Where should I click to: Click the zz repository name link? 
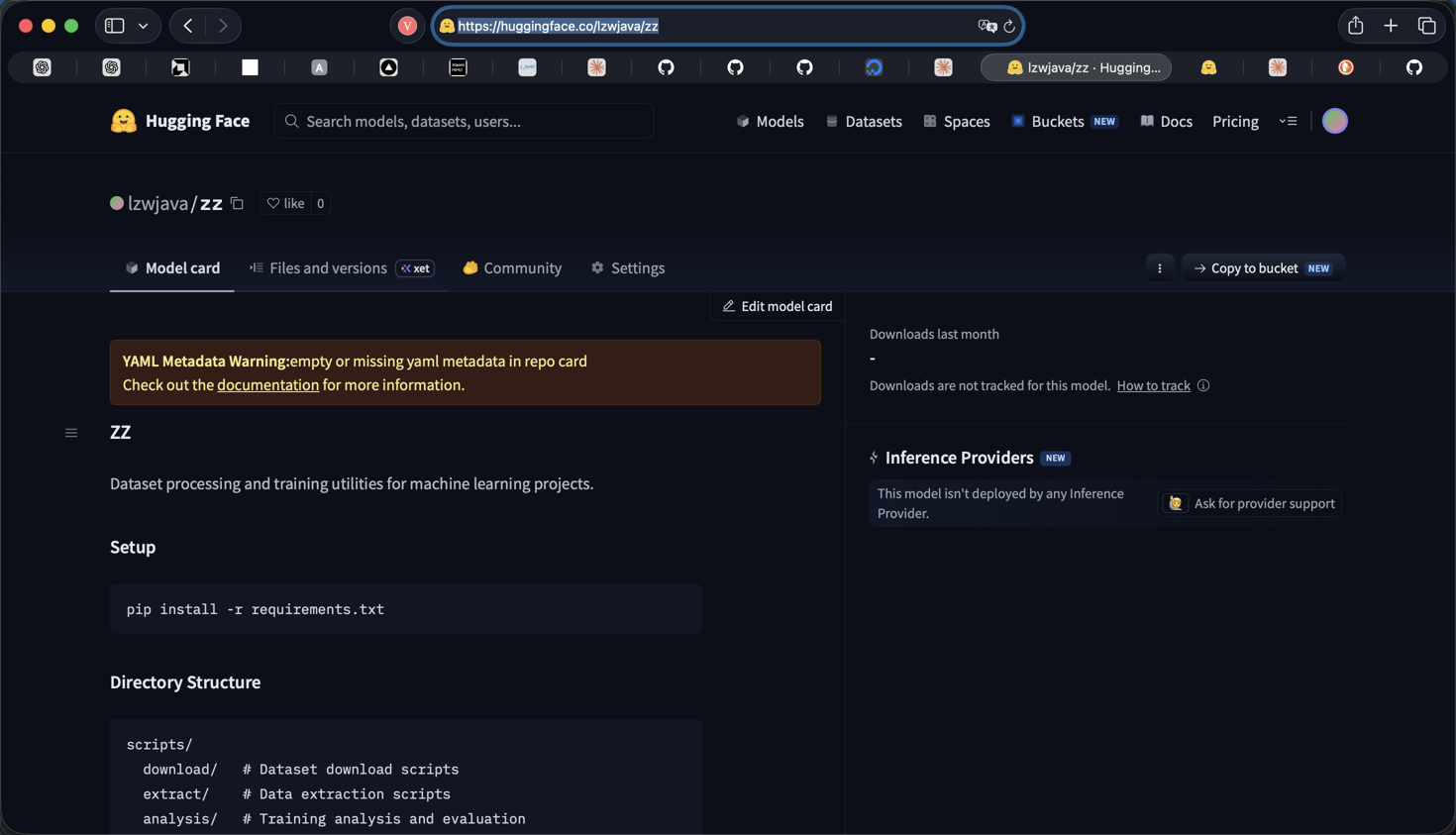pos(211,203)
